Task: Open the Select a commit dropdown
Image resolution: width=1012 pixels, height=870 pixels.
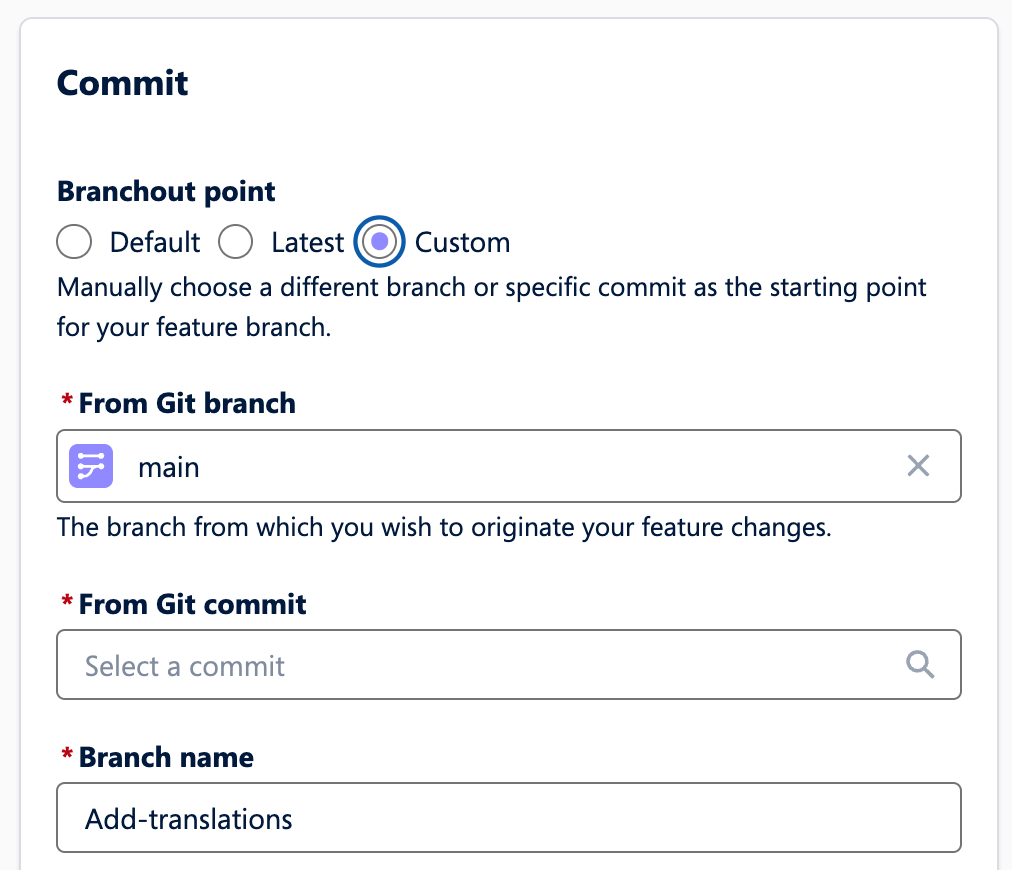Action: [x=490, y=665]
